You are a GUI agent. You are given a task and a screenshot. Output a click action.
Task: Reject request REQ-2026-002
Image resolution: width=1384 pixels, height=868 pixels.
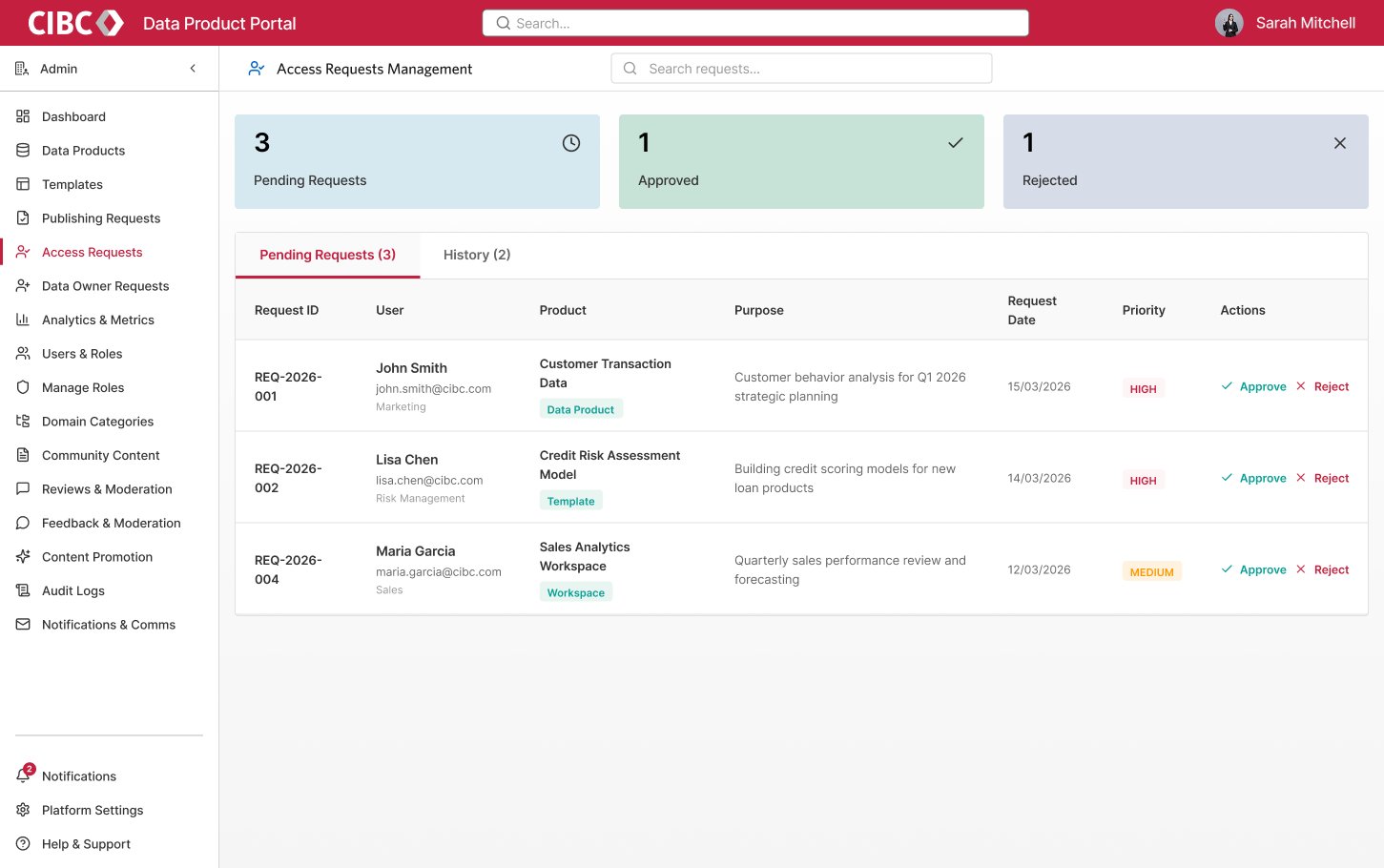[x=1322, y=478]
